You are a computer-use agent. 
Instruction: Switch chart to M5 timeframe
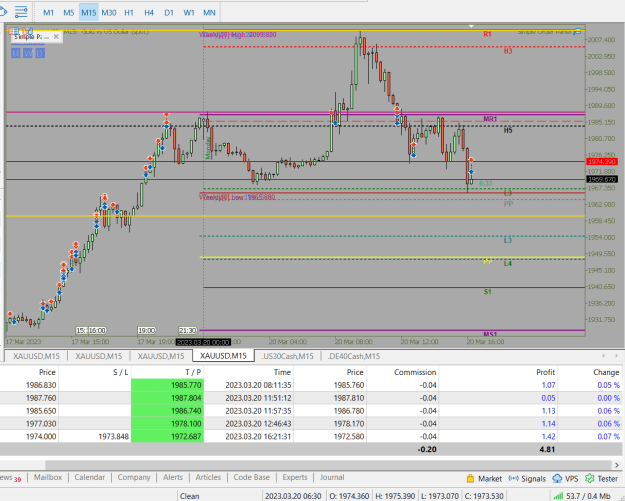[x=69, y=13]
